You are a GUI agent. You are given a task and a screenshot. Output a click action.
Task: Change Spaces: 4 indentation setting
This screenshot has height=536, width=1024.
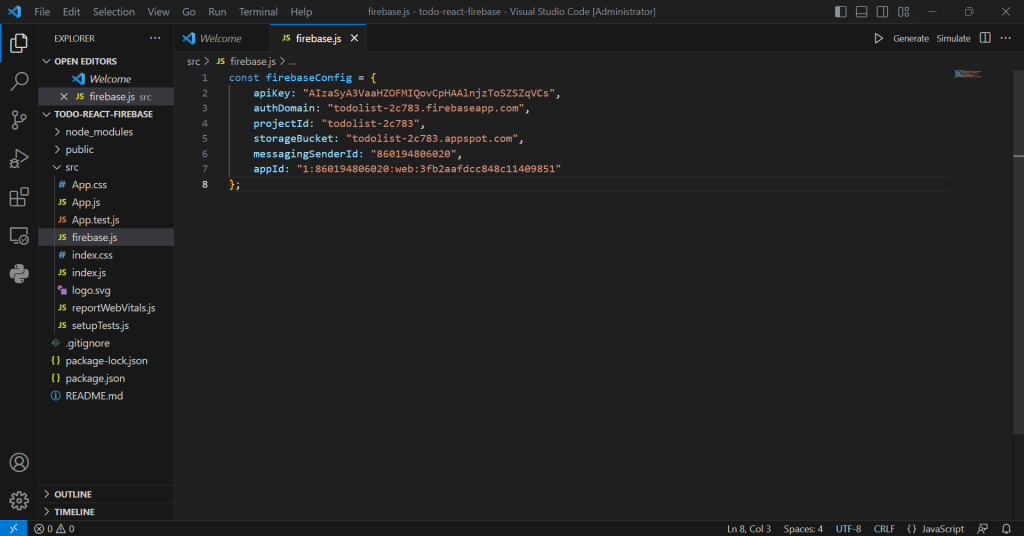click(x=803, y=529)
